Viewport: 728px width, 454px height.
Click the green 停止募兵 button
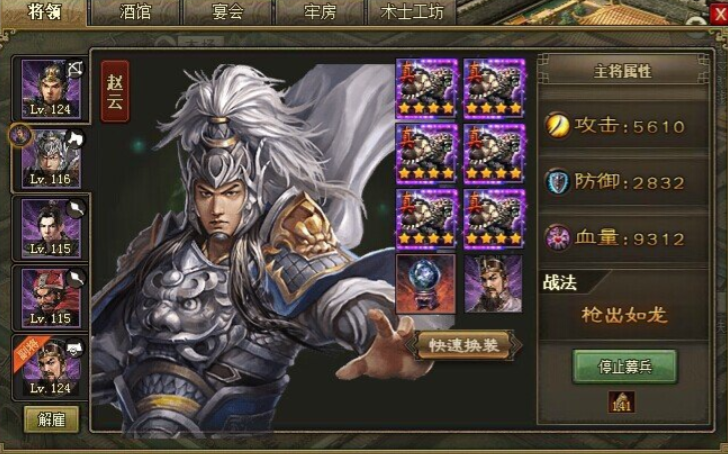(624, 367)
